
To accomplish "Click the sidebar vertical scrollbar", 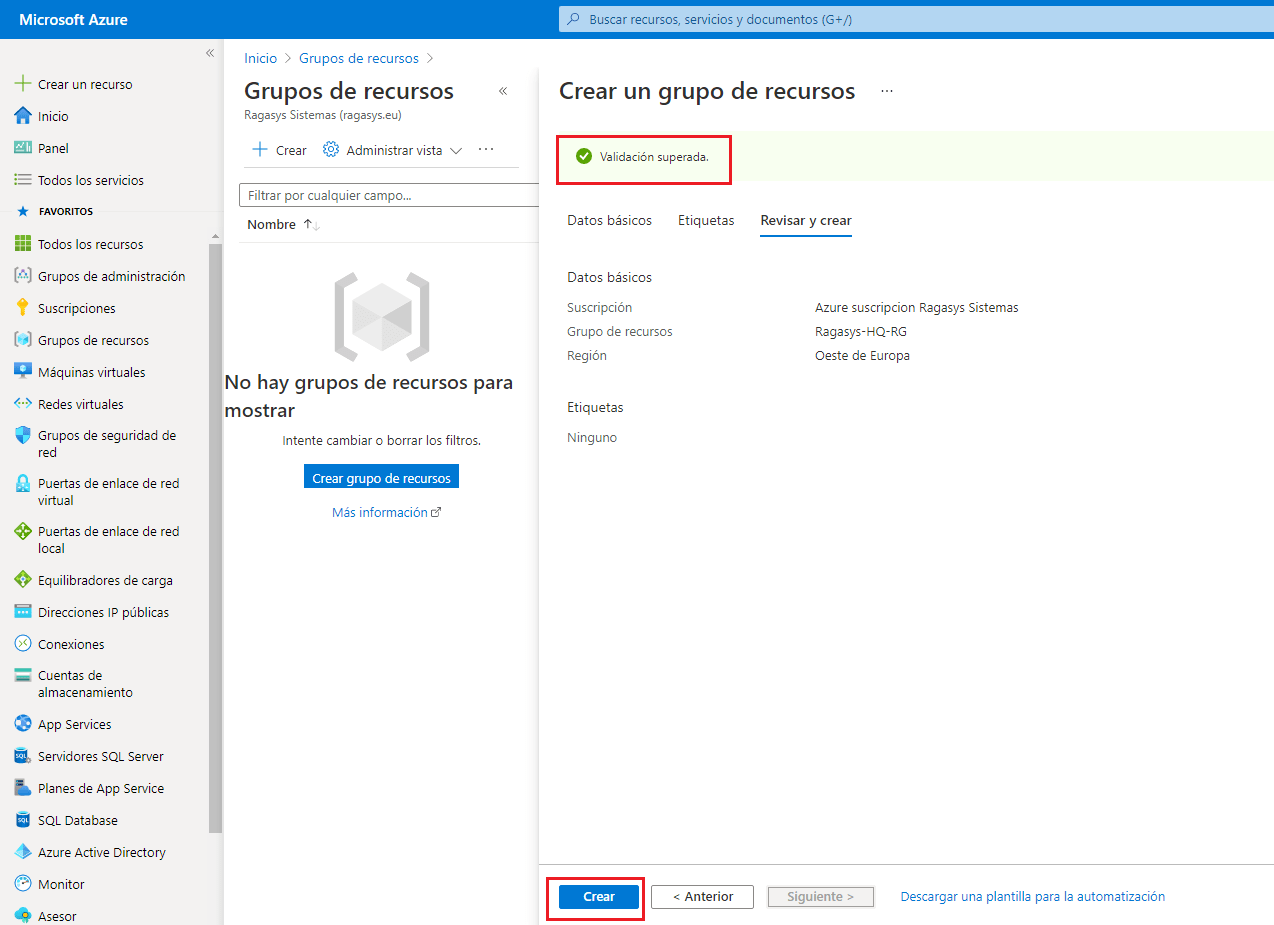I will (x=215, y=537).
